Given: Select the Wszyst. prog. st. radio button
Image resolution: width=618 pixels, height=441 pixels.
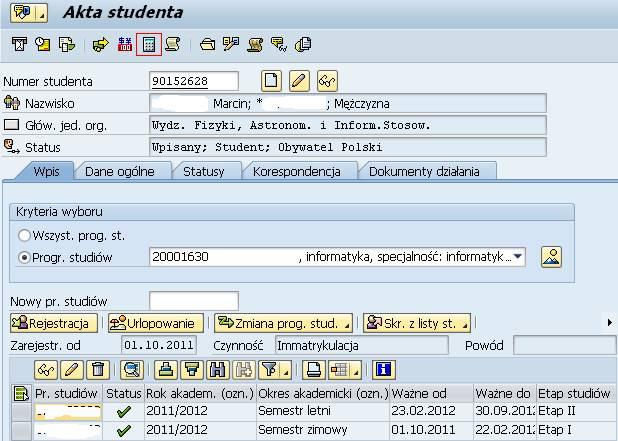Looking at the screenshot, I should point(24,236).
